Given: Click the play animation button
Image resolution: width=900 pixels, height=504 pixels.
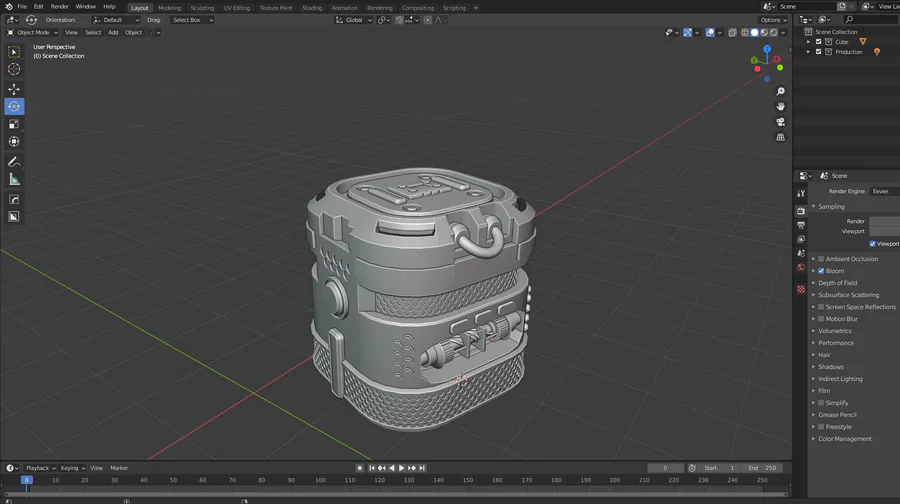Looking at the screenshot, I should point(402,468).
